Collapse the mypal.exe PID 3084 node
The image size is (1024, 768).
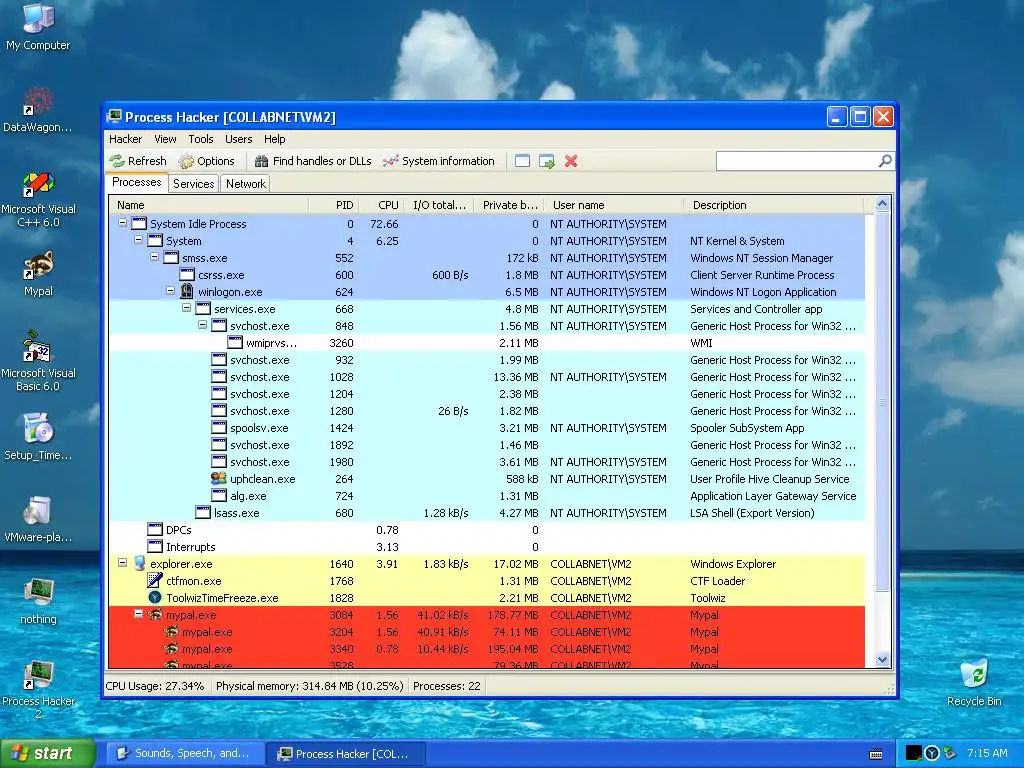click(138, 613)
